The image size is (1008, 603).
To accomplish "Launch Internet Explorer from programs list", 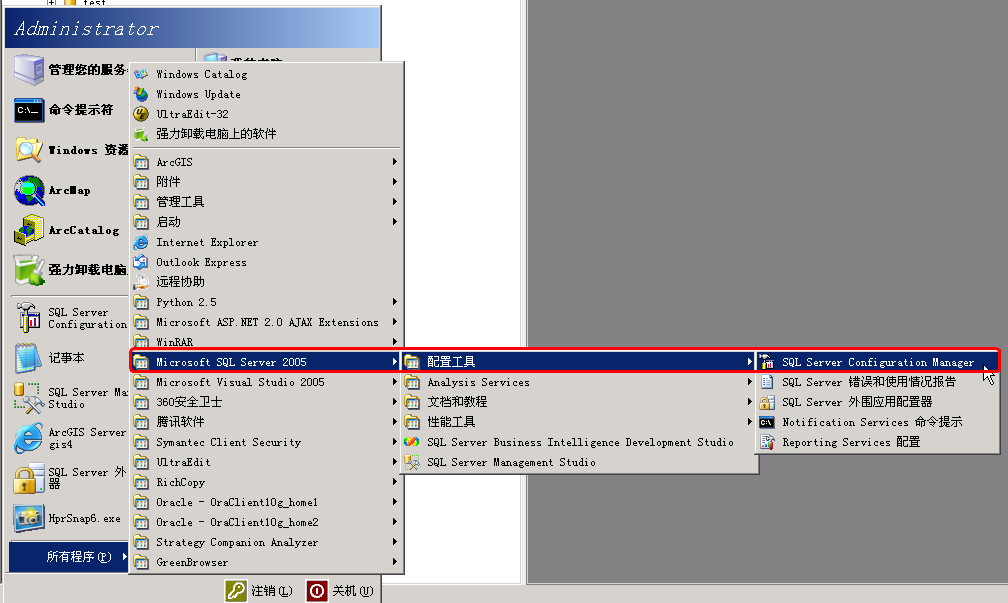I will tap(266, 242).
